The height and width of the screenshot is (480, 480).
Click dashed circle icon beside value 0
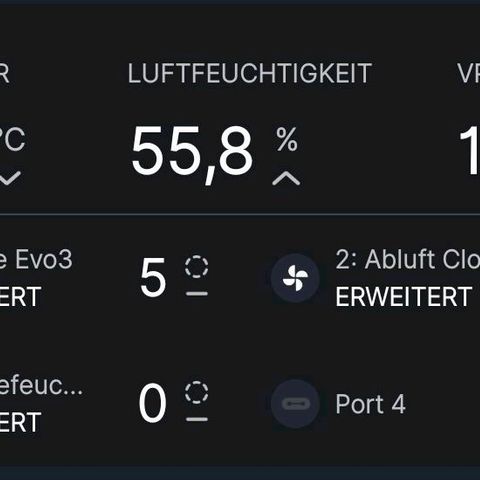point(197,392)
